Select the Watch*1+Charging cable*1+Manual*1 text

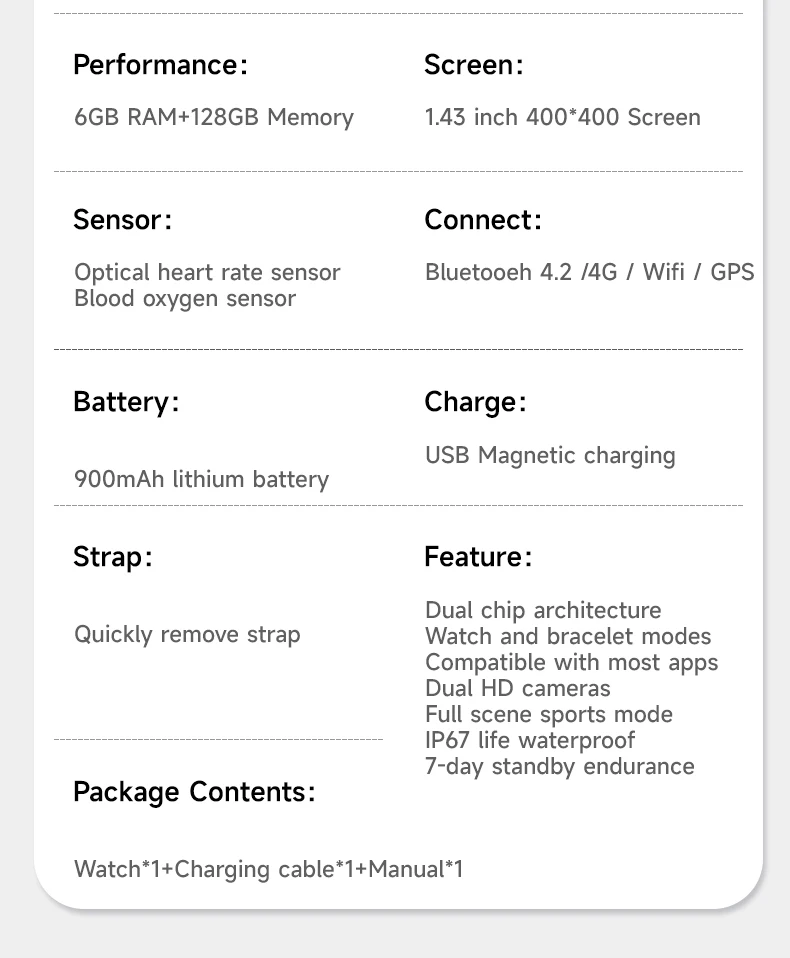(268, 869)
